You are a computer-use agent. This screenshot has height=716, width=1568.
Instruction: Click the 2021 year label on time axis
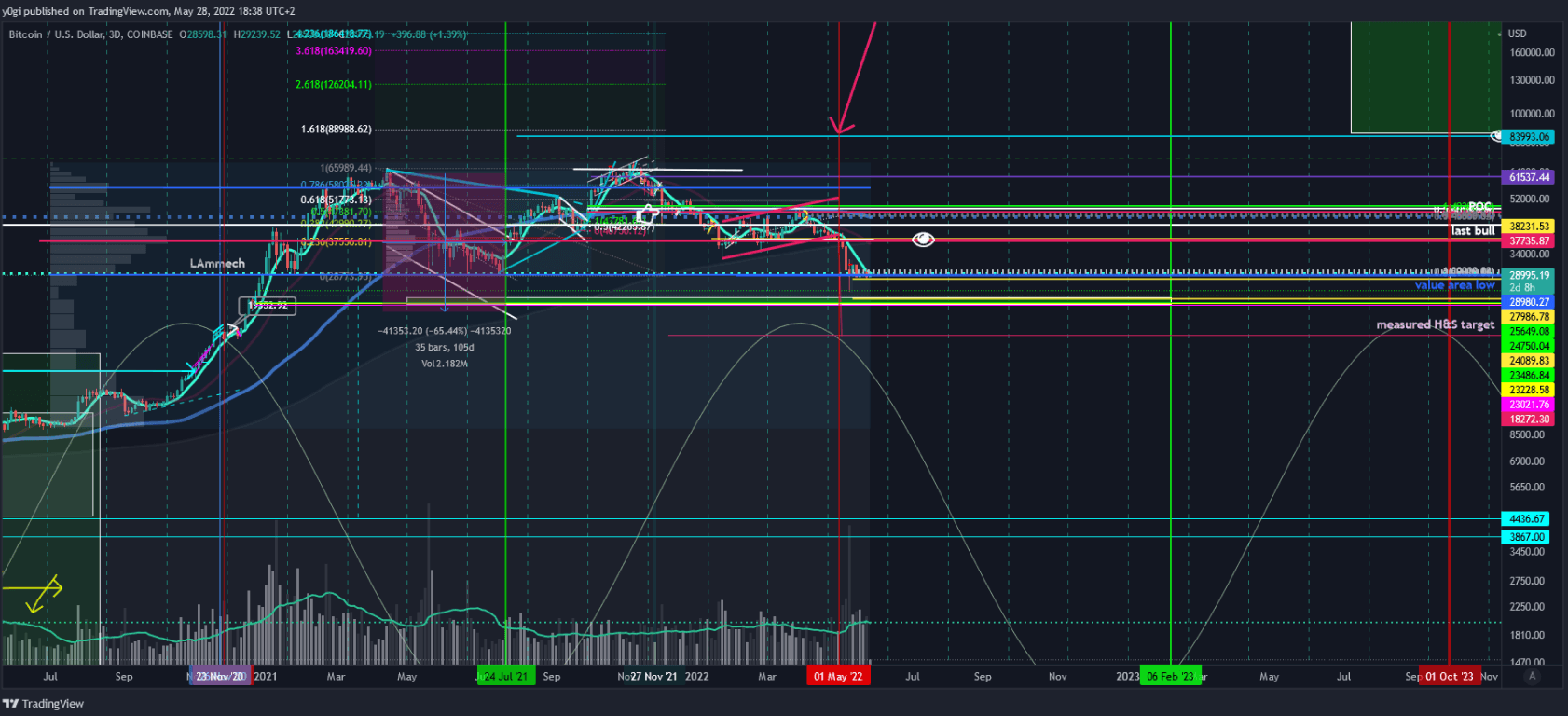pyautogui.click(x=266, y=677)
